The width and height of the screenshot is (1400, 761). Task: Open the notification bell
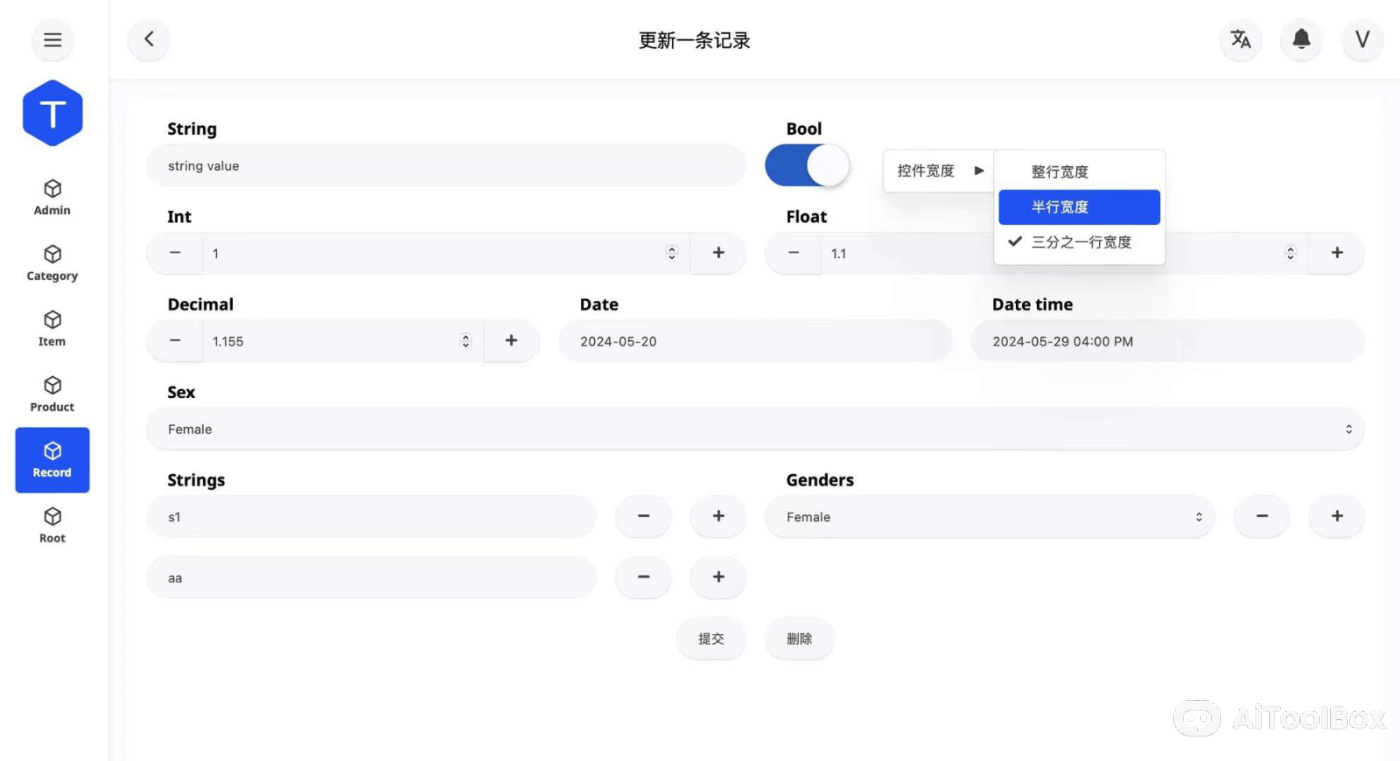[1301, 40]
